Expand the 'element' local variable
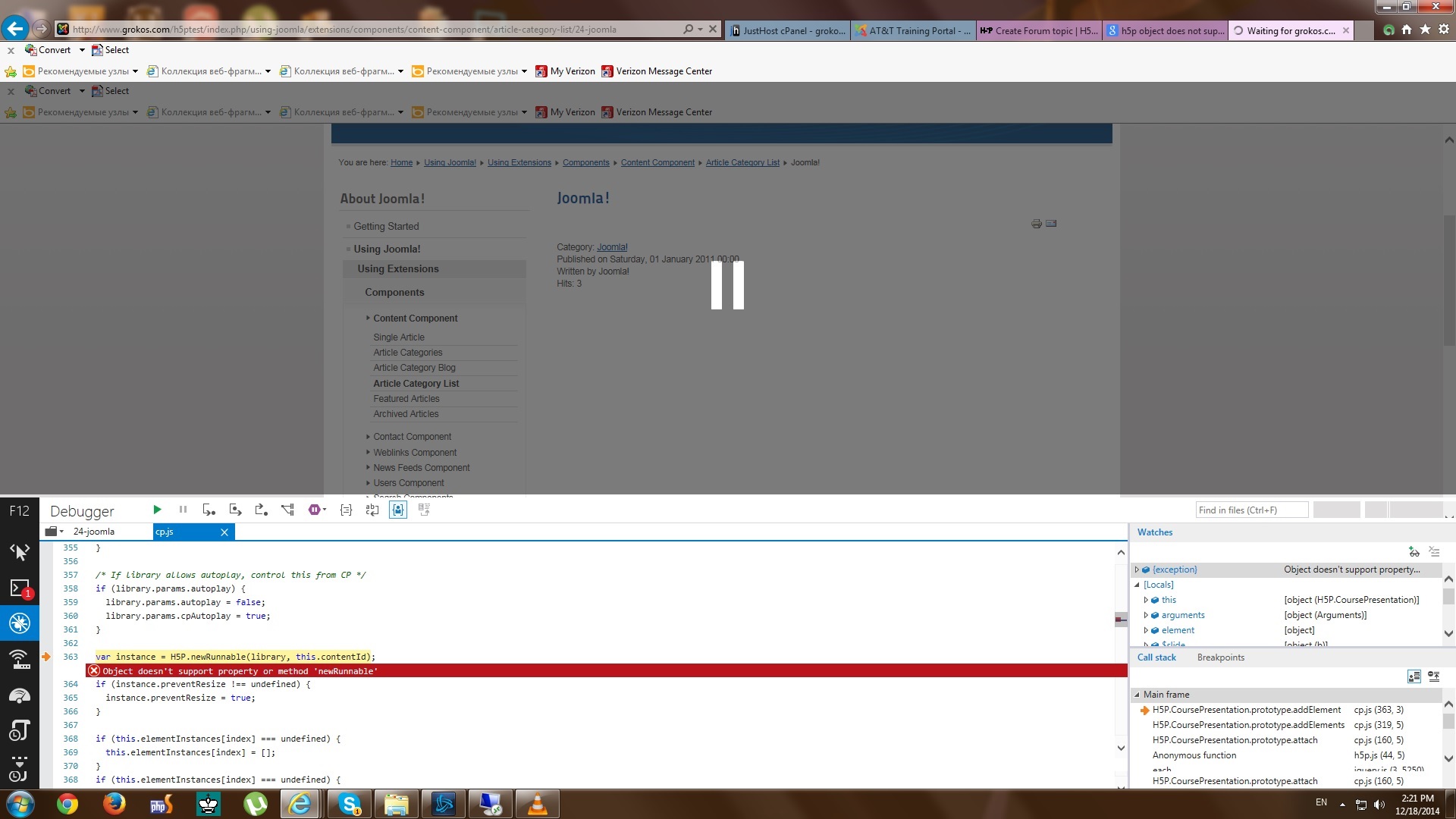This screenshot has height=819, width=1456. pyautogui.click(x=1146, y=631)
